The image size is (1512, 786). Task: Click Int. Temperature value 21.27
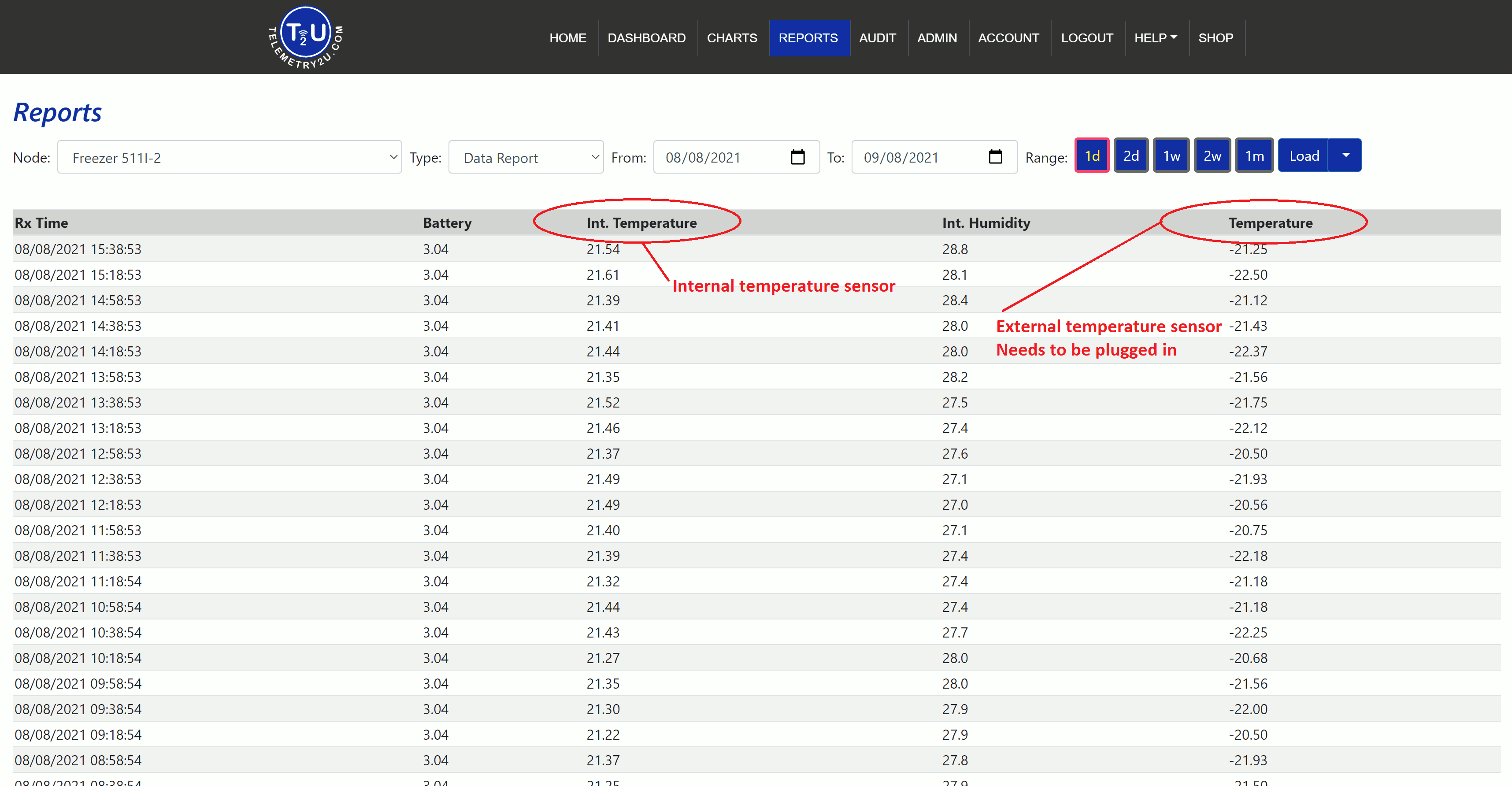pos(603,658)
